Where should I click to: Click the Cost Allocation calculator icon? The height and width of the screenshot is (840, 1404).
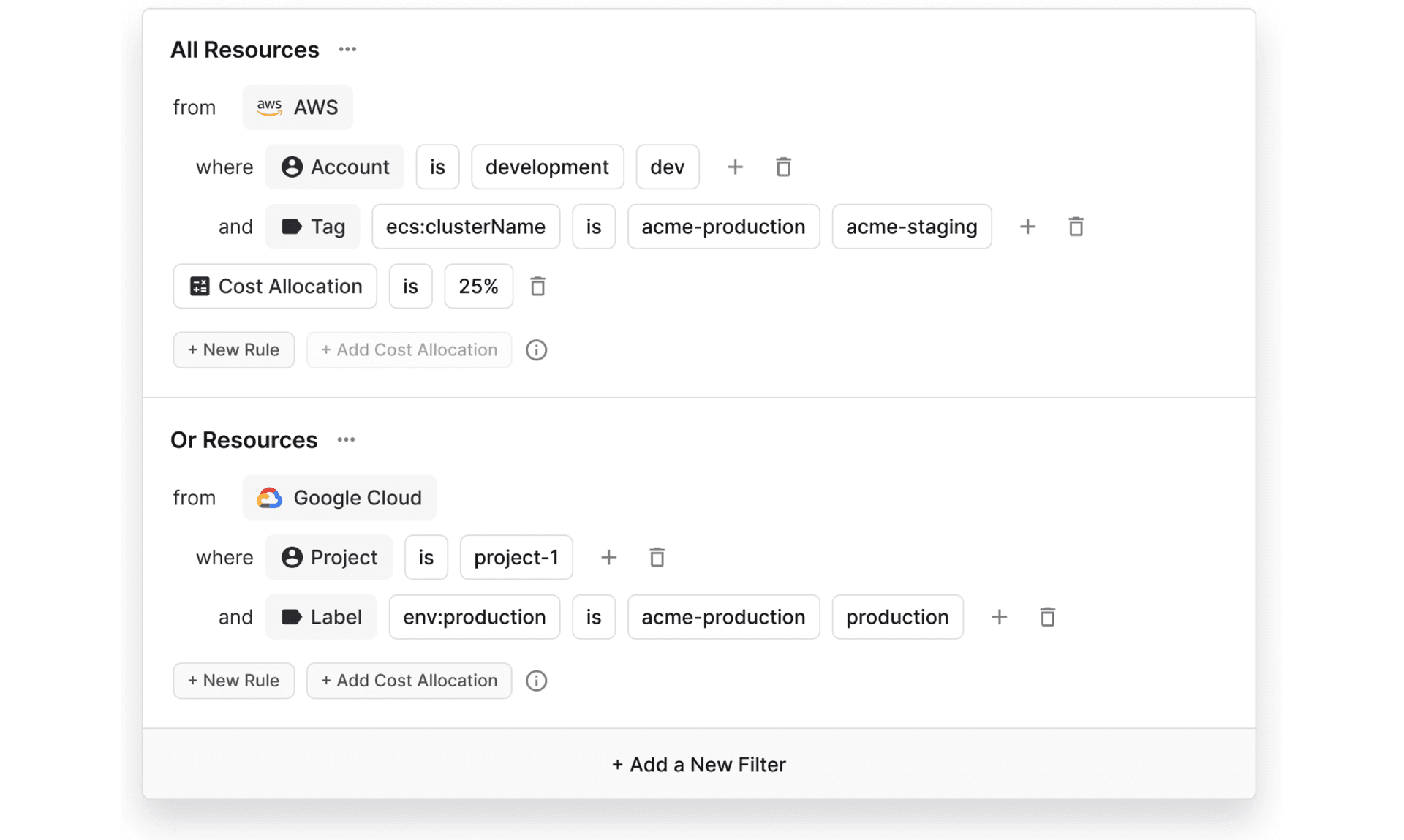tap(199, 286)
